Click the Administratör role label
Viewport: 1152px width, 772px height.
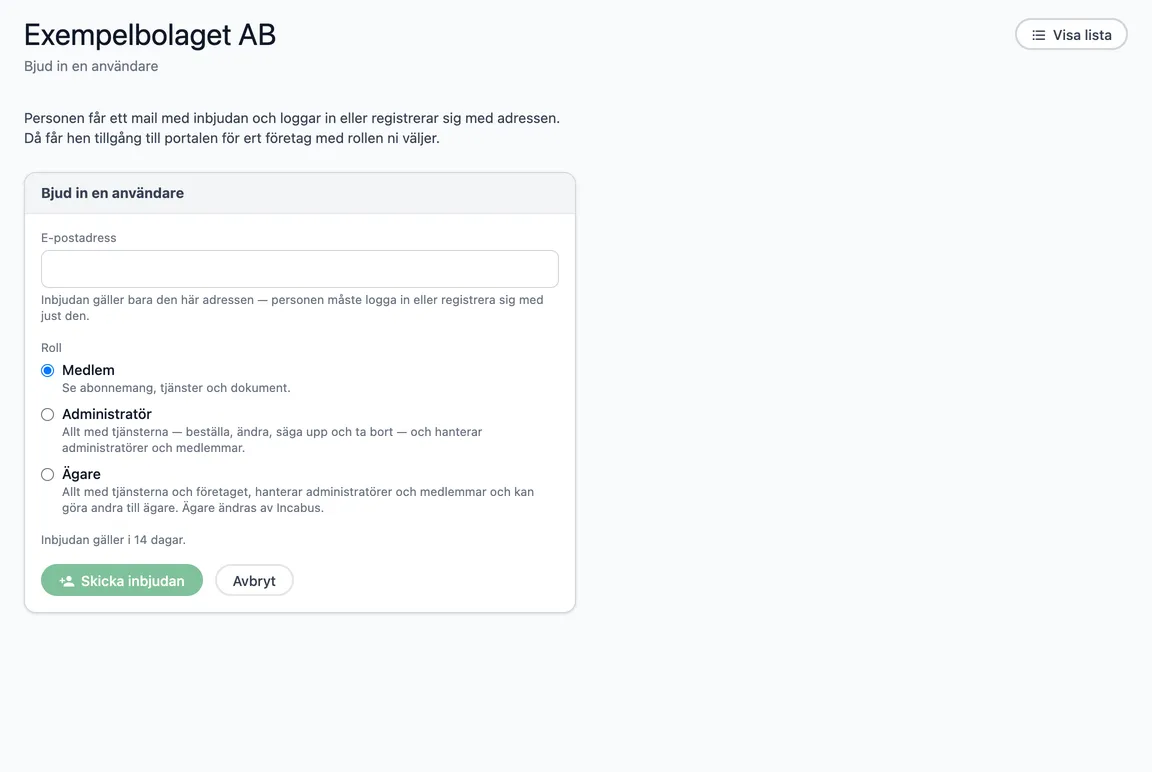tap(107, 414)
